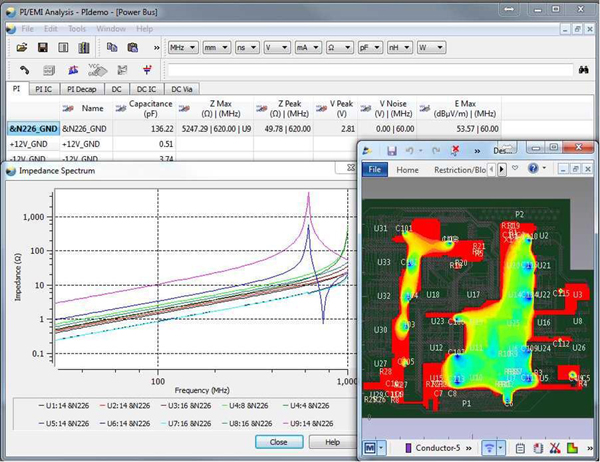Image resolution: width=600 pixels, height=462 pixels.
Task: Click the Help button in Impedance Spectrum
Action: coord(331,441)
